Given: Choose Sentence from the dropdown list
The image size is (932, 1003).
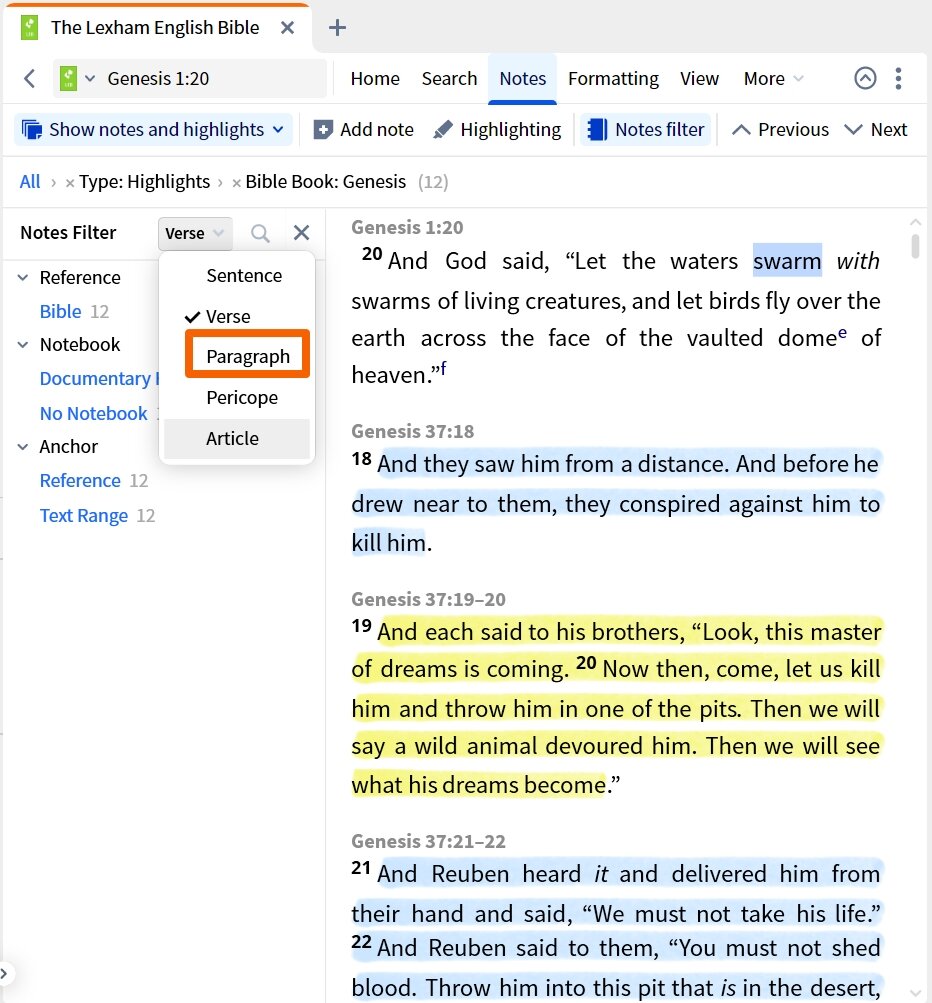Looking at the screenshot, I should 237,276.
